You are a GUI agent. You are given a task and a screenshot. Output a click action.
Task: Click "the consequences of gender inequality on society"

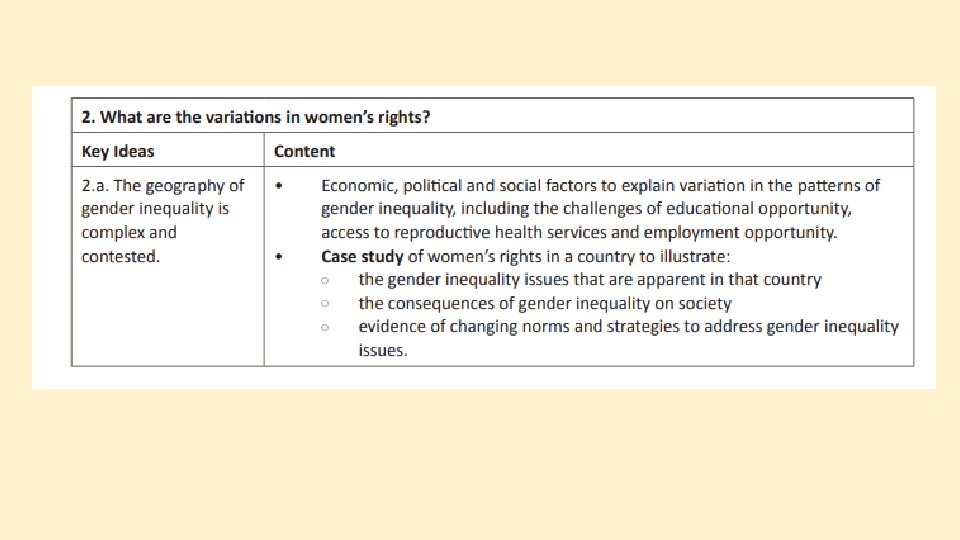coord(545,303)
